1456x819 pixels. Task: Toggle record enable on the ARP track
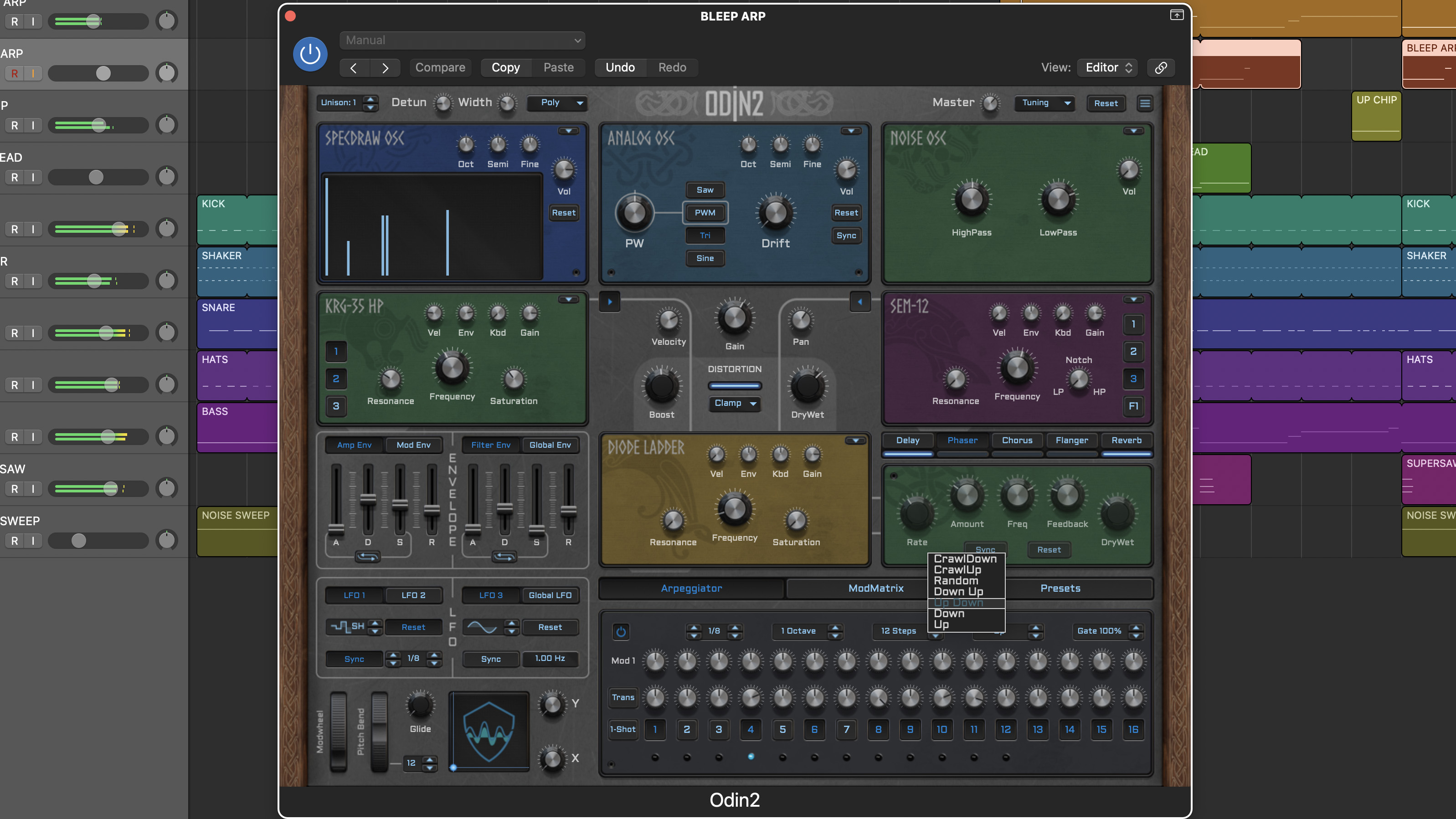[15, 73]
